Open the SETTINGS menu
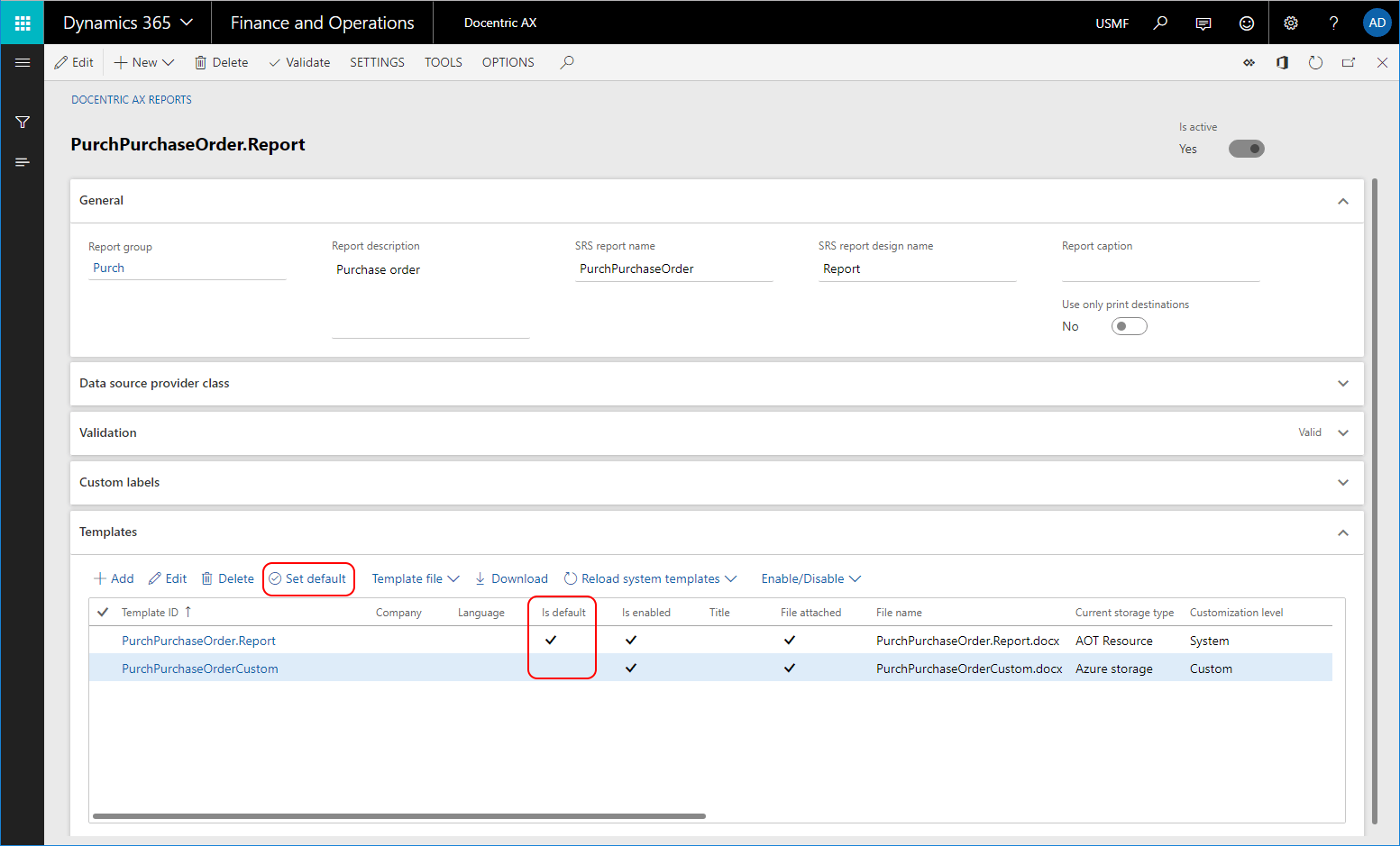The width and height of the screenshot is (1400, 846). (x=377, y=62)
